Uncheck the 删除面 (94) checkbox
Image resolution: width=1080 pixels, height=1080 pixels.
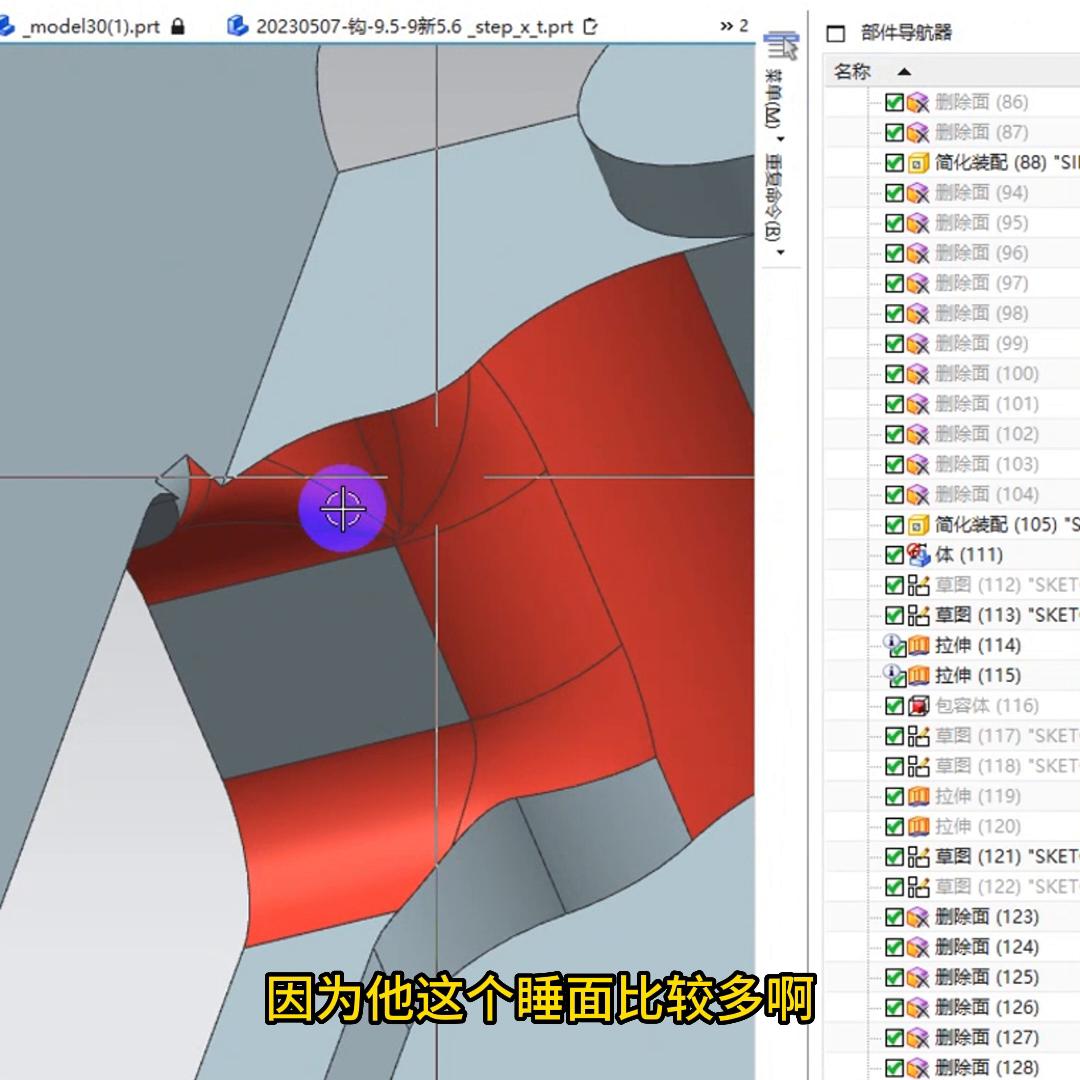point(894,193)
